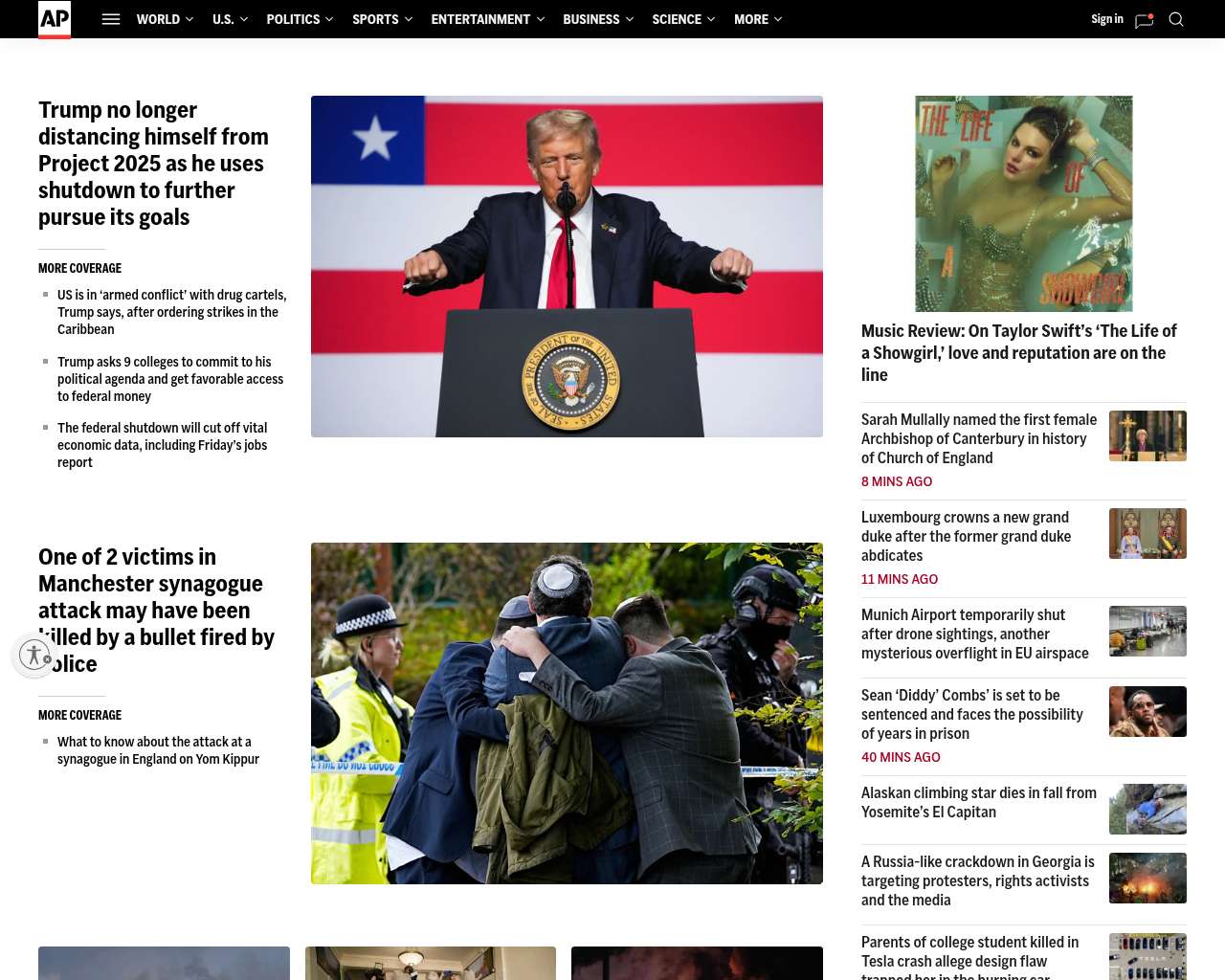Open the search magnifier icon
Screen dimensions: 1225x980
[1176, 19]
